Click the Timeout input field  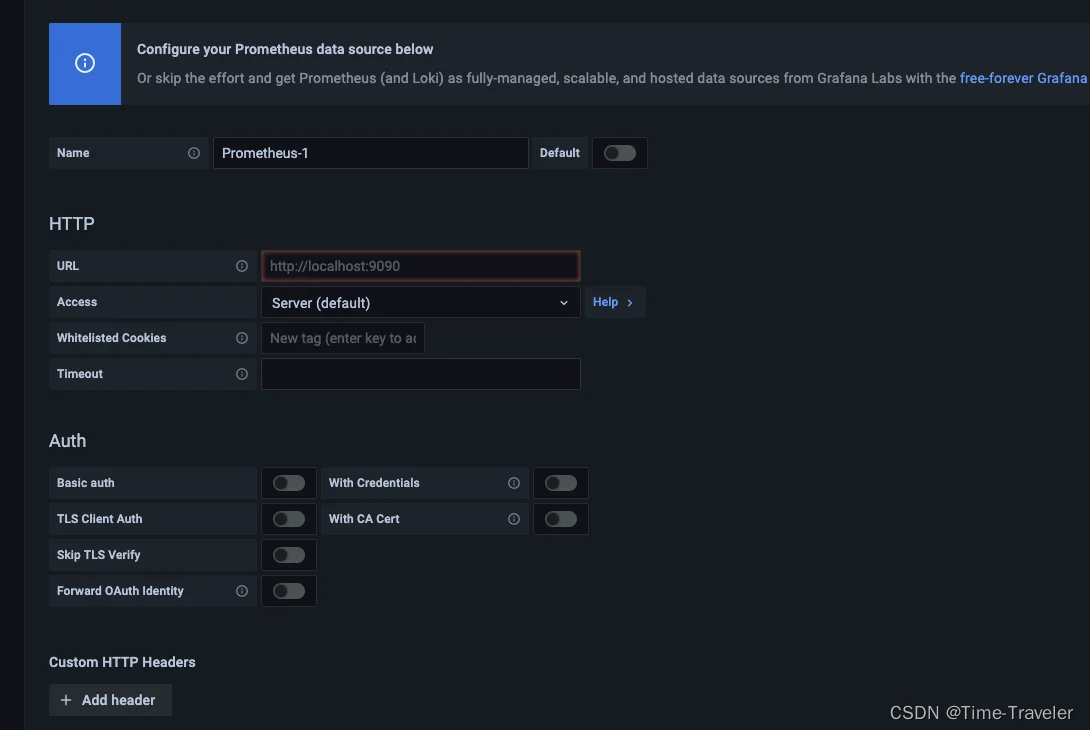tap(421, 374)
